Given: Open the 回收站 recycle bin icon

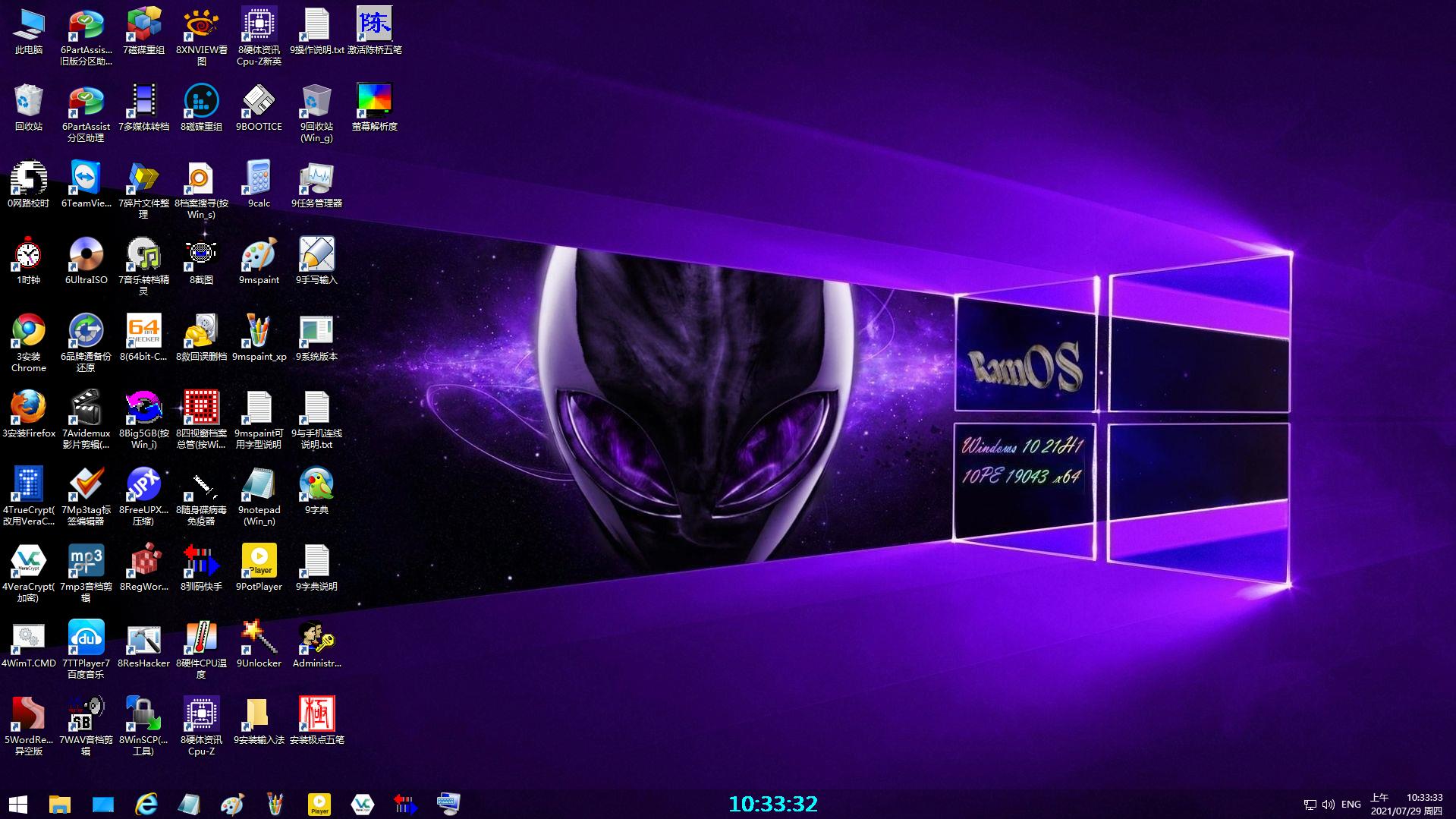Looking at the screenshot, I should click(29, 109).
